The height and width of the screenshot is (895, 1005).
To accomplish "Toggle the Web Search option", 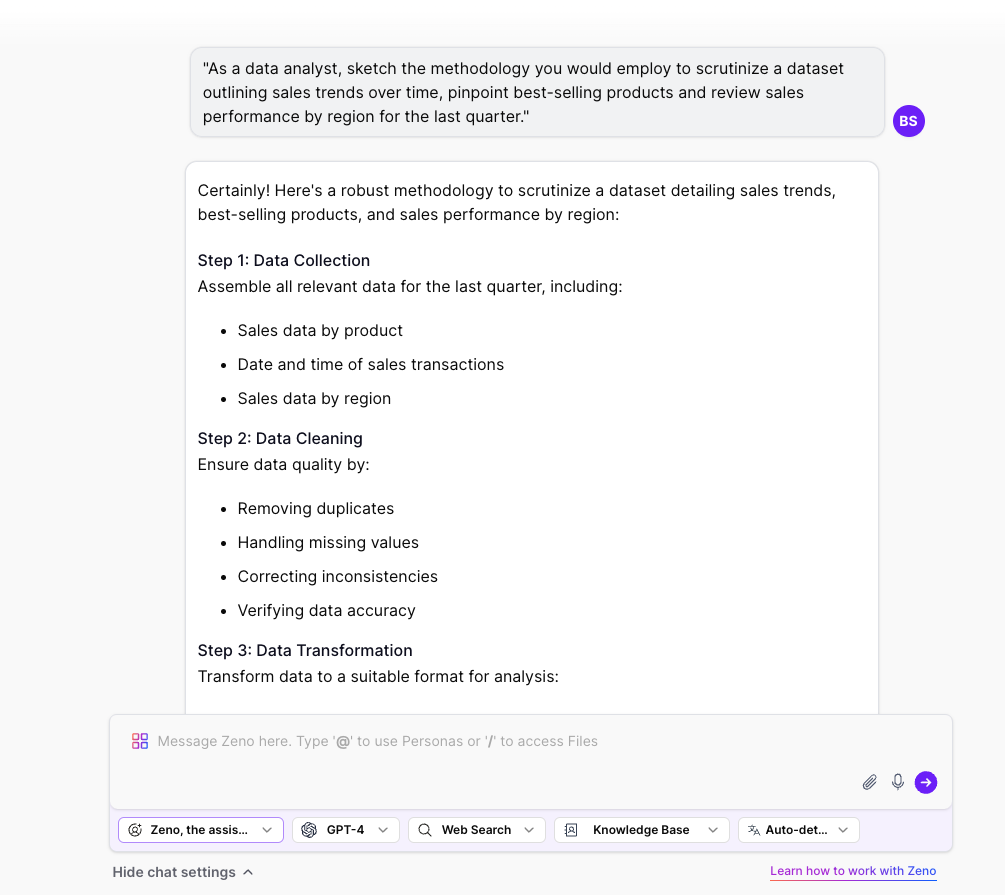I will 477,829.
